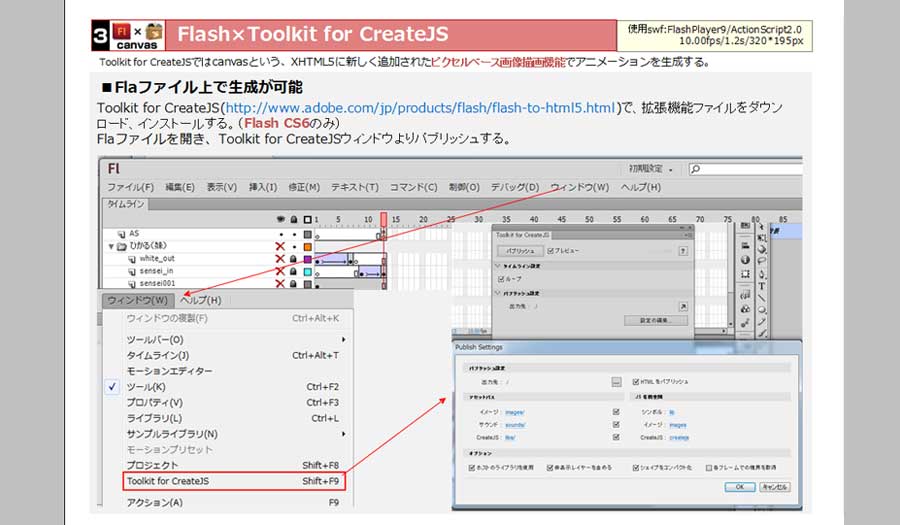This screenshot has width=900, height=525.
Task: Open the adobe.com flash-to-html5 hyperlink
Action: click(420, 108)
